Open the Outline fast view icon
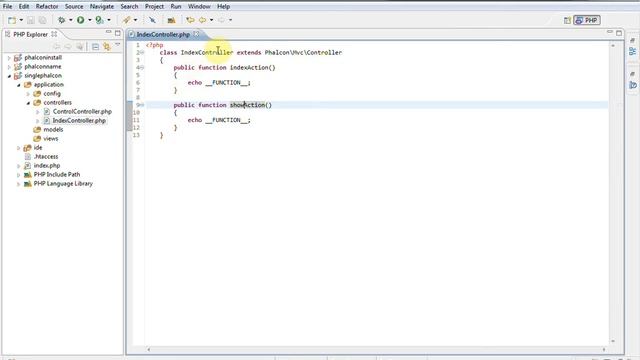 coord(632,51)
